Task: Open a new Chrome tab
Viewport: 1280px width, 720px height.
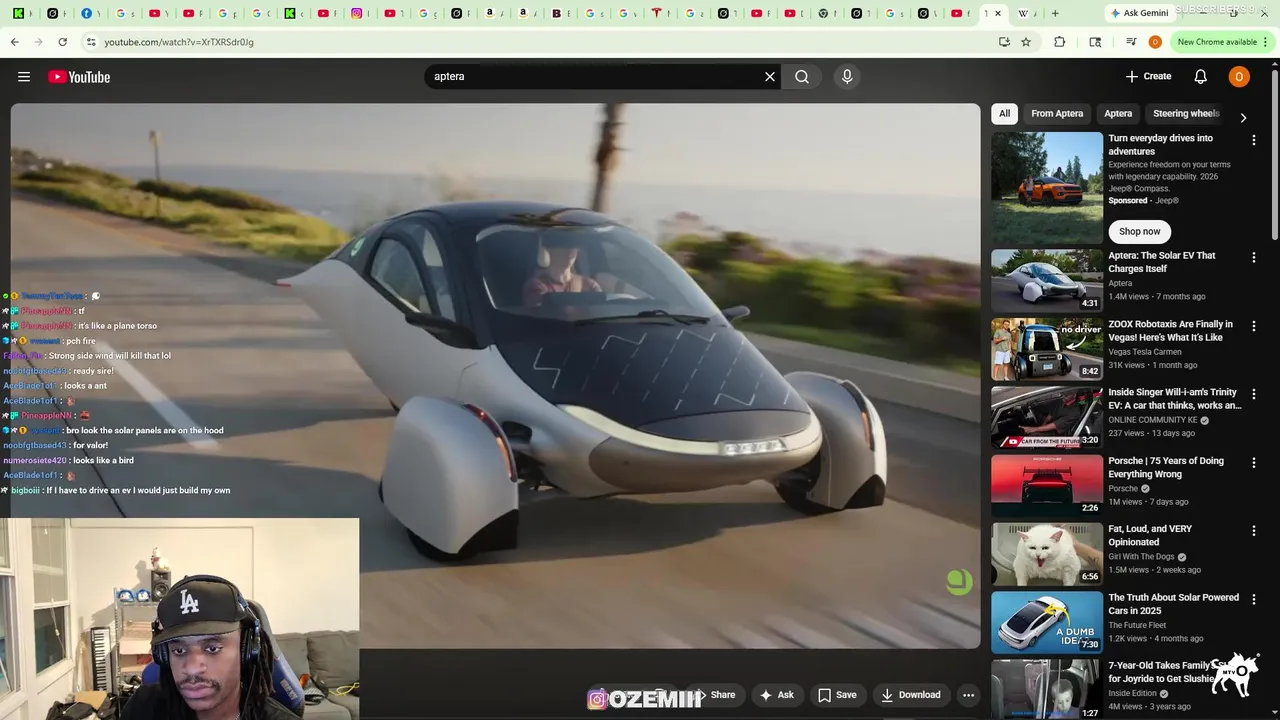Action: pyautogui.click(x=1055, y=13)
